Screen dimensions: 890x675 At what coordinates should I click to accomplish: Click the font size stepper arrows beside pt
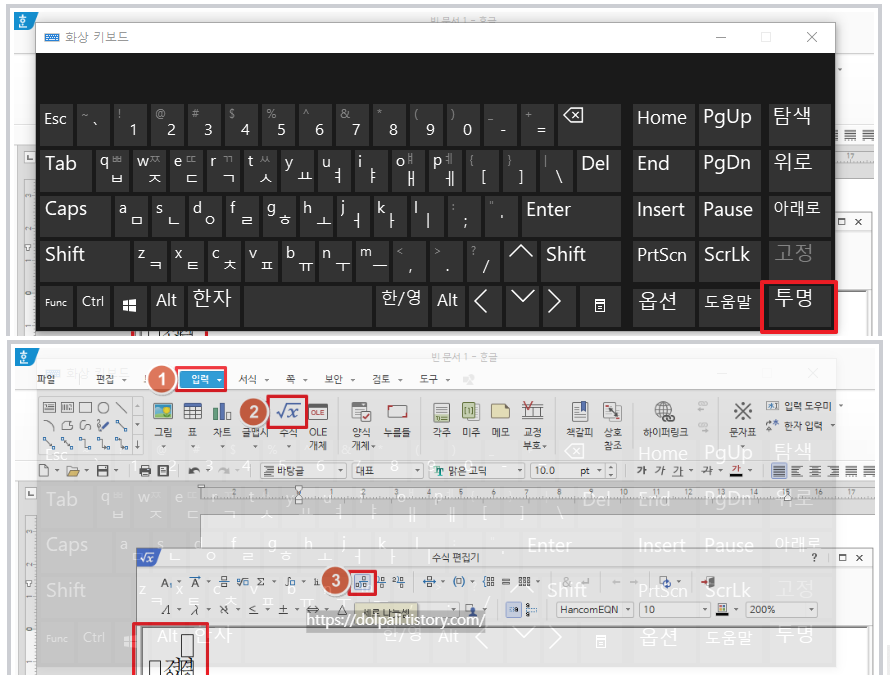pos(611,471)
